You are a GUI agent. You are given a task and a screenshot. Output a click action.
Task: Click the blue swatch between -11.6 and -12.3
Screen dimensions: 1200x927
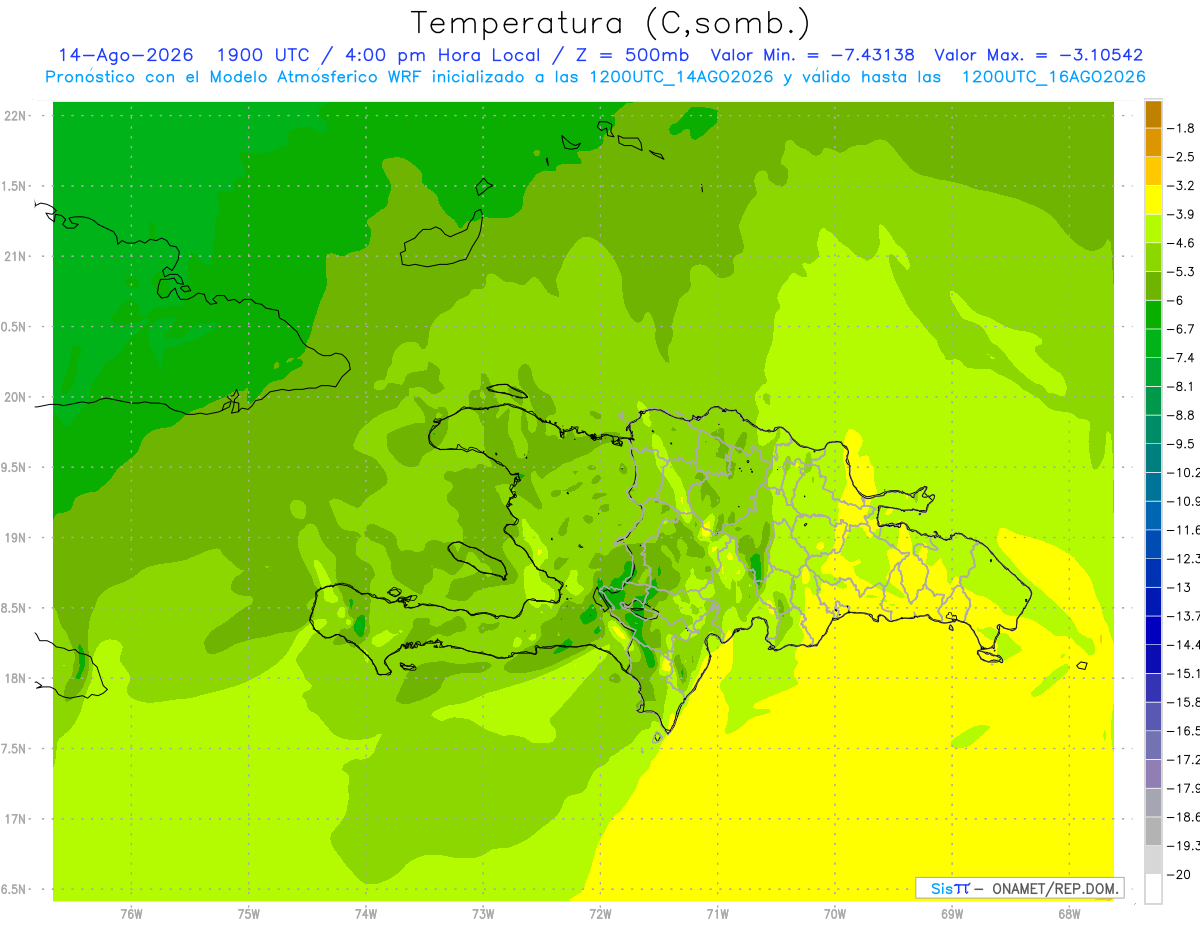point(1153,543)
